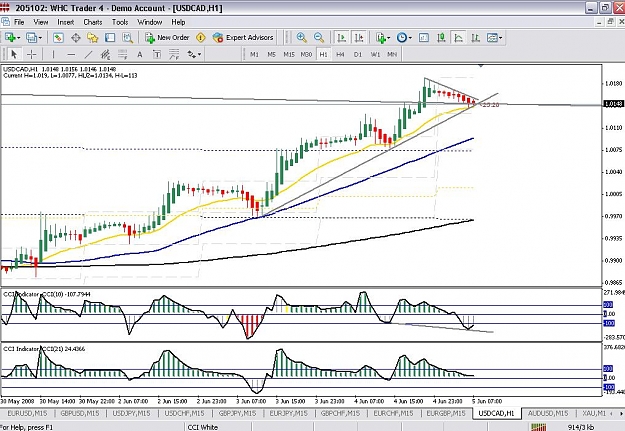Toggle the Terminal window icon
625x431 pixels.
[110, 38]
